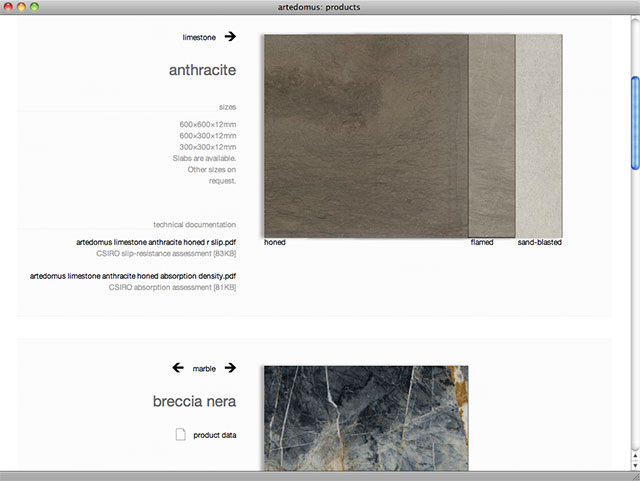Screen dimensions: 640x481
Task: Click the breccia nera product title
Action: tap(194, 401)
